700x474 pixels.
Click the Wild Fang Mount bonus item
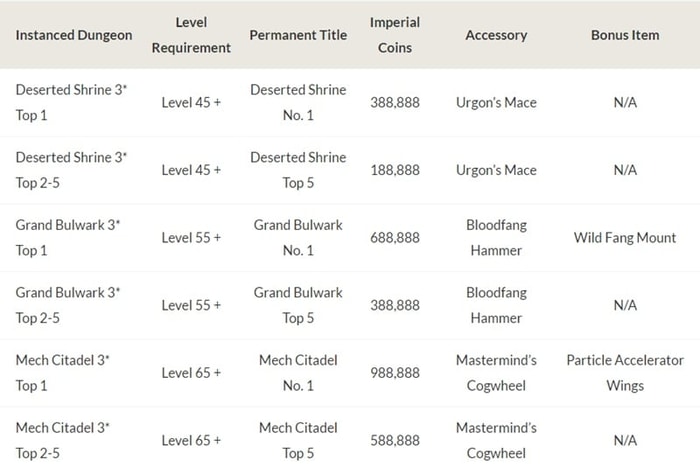tap(625, 237)
